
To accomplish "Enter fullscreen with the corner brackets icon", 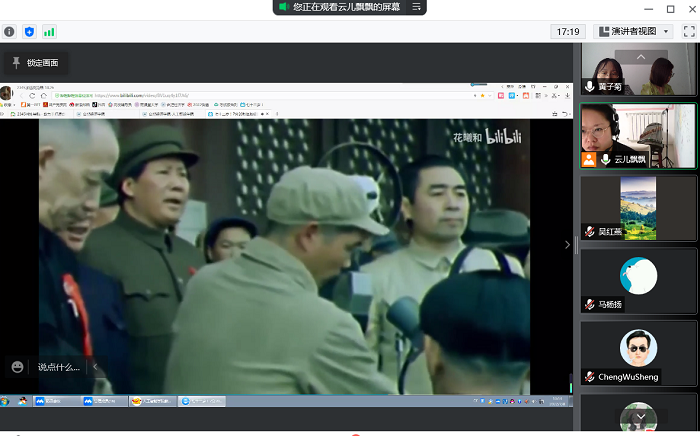I will (x=689, y=31).
